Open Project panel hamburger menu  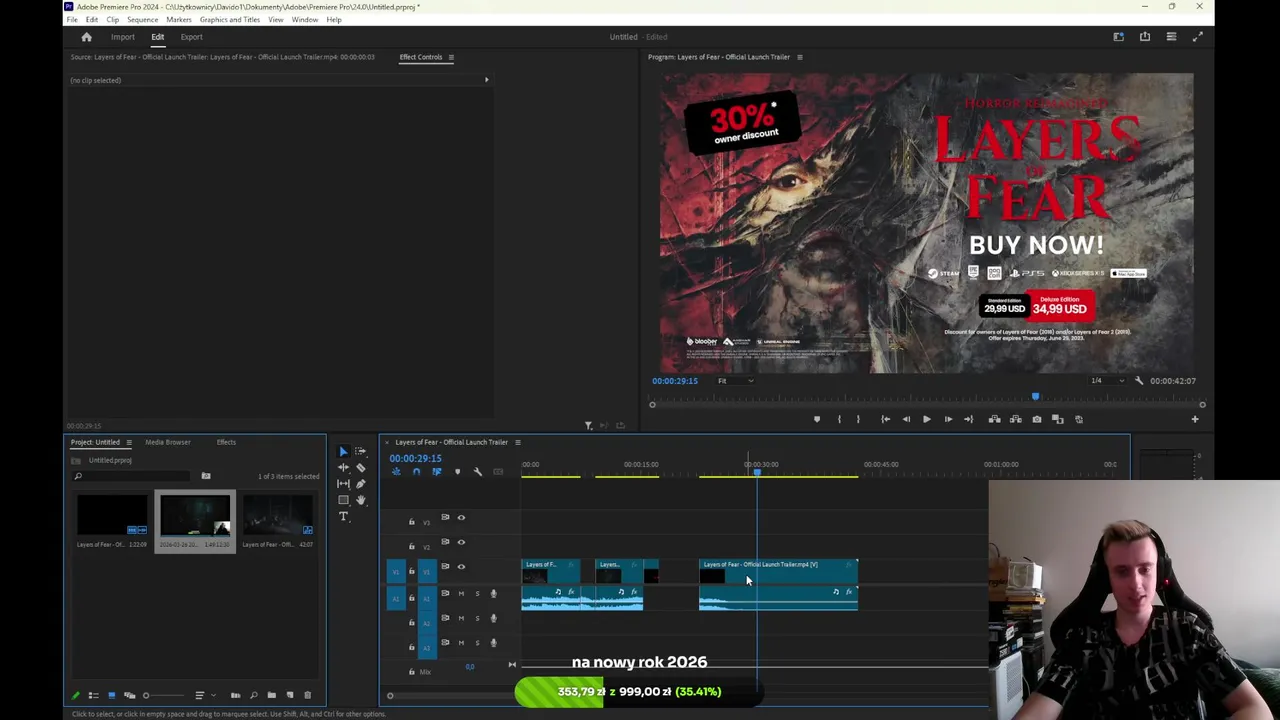(x=128, y=442)
